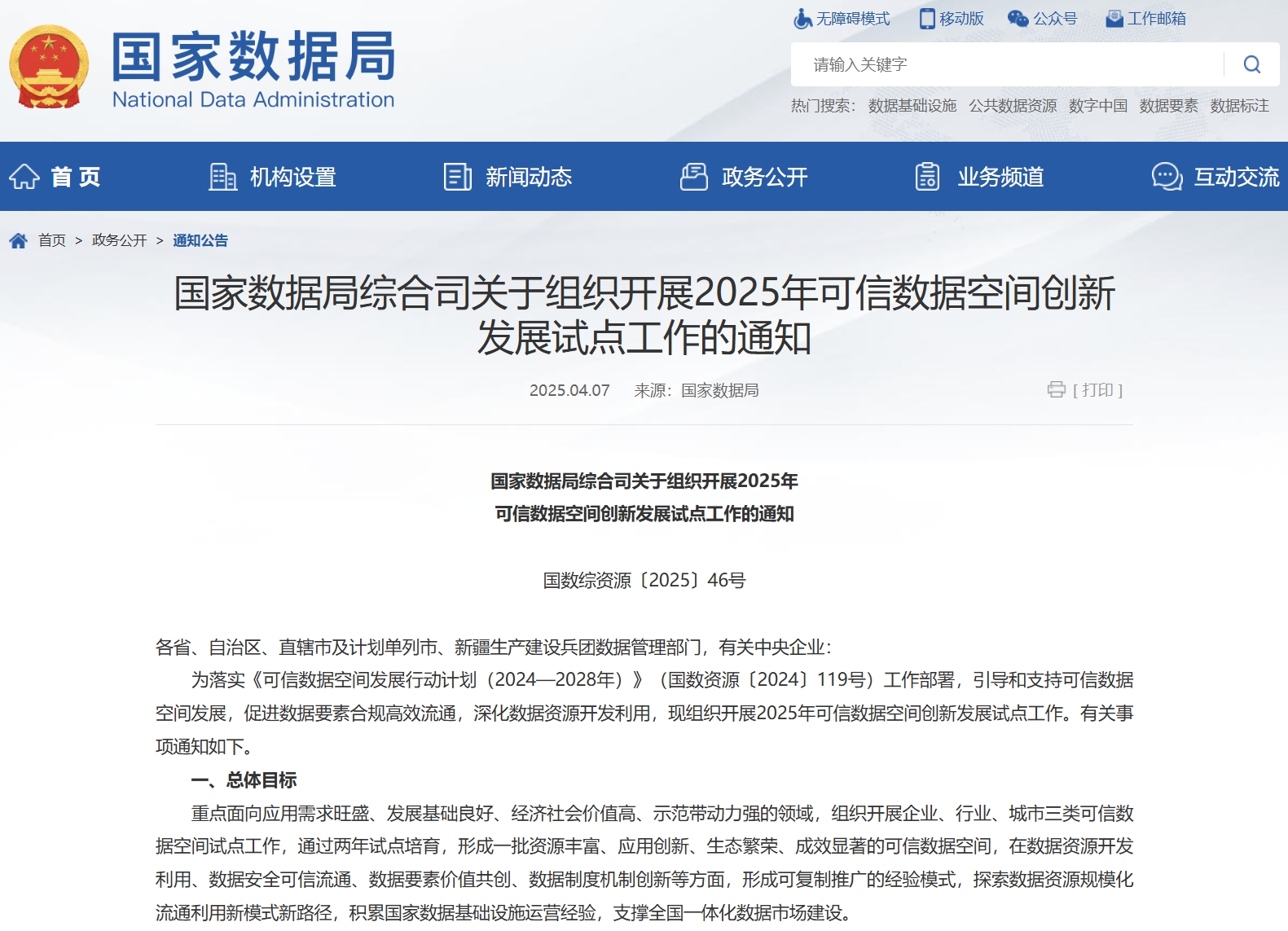Click the 公众号 link
This screenshot has width=1288, height=931.
click(x=1055, y=19)
